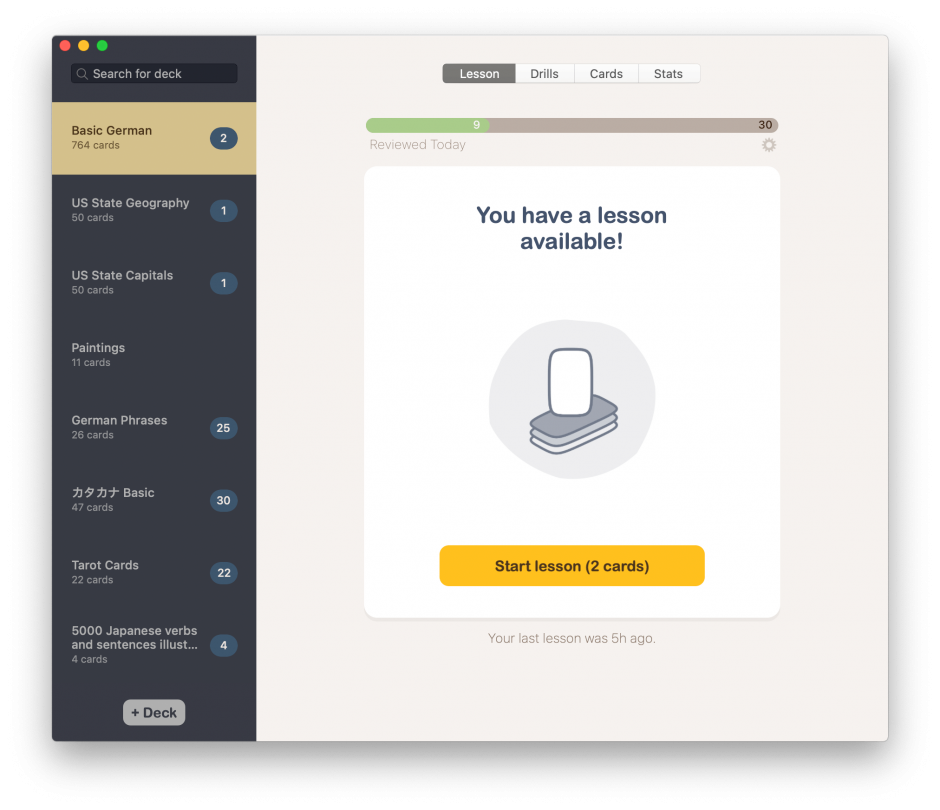The width and height of the screenshot is (940, 810).
Task: Click the magnifier icon in deck search
Action: coord(82,74)
